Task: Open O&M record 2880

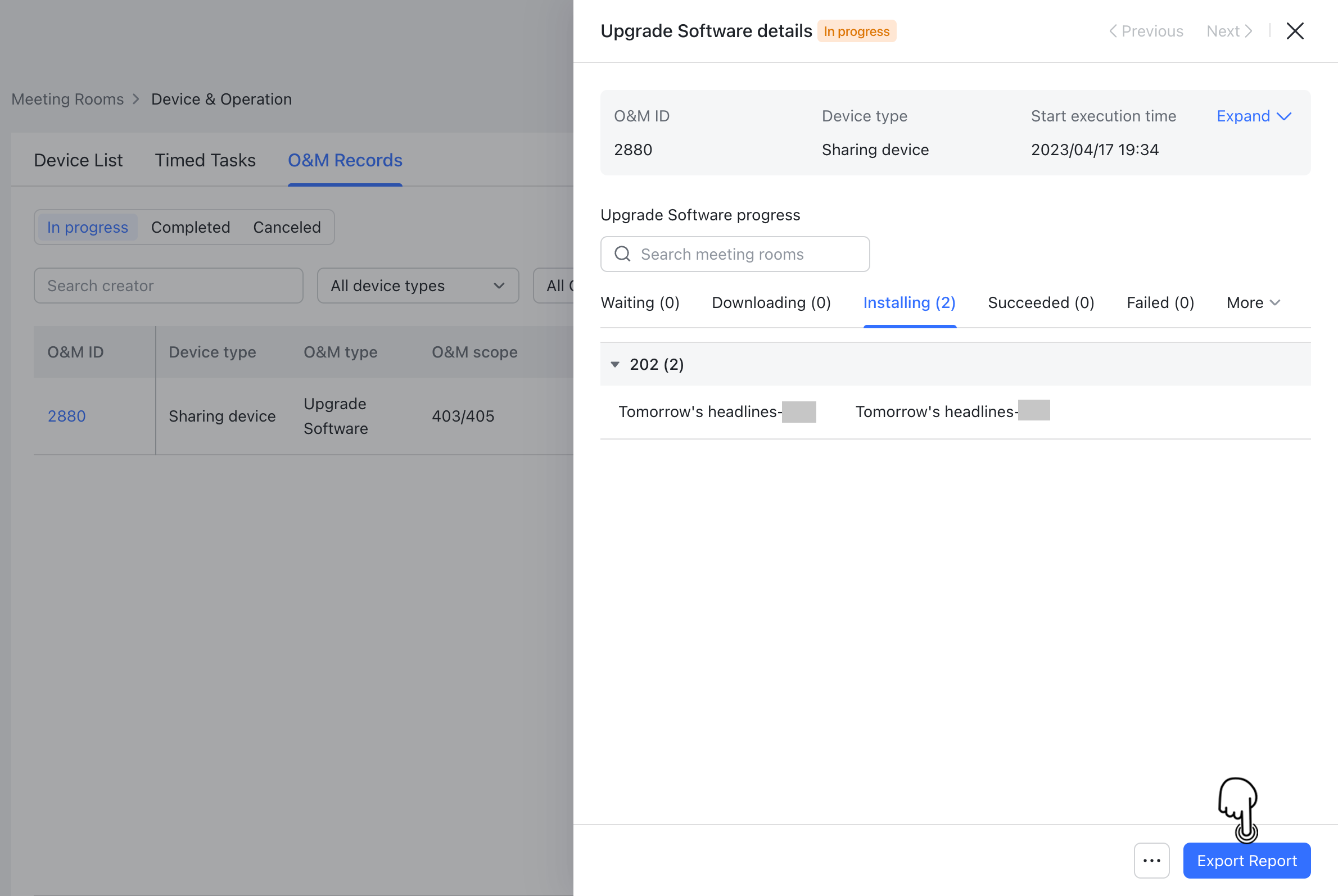Action: [66, 416]
